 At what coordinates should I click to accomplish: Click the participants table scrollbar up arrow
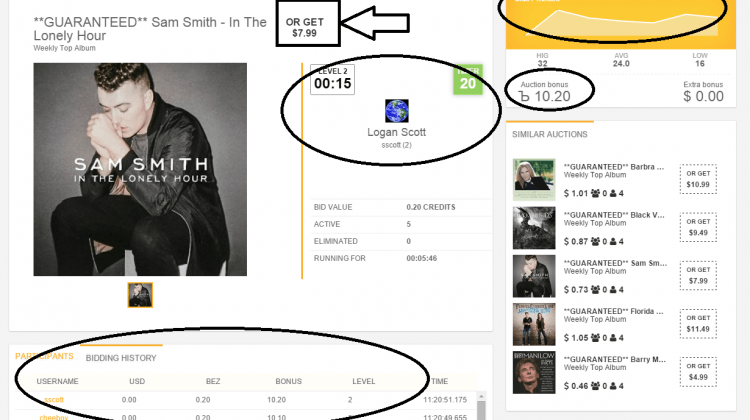(x=481, y=397)
